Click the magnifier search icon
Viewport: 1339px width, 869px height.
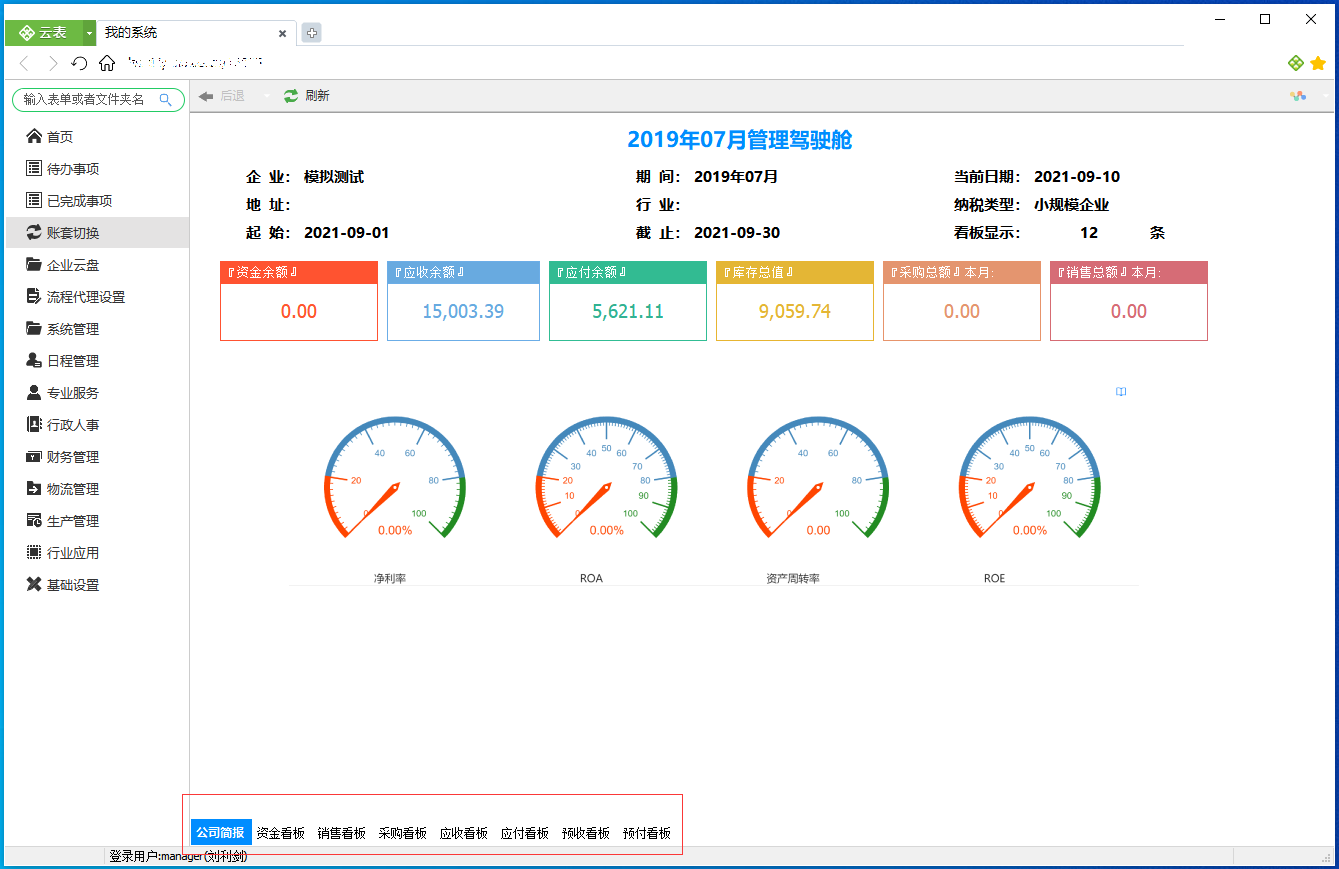pos(166,99)
